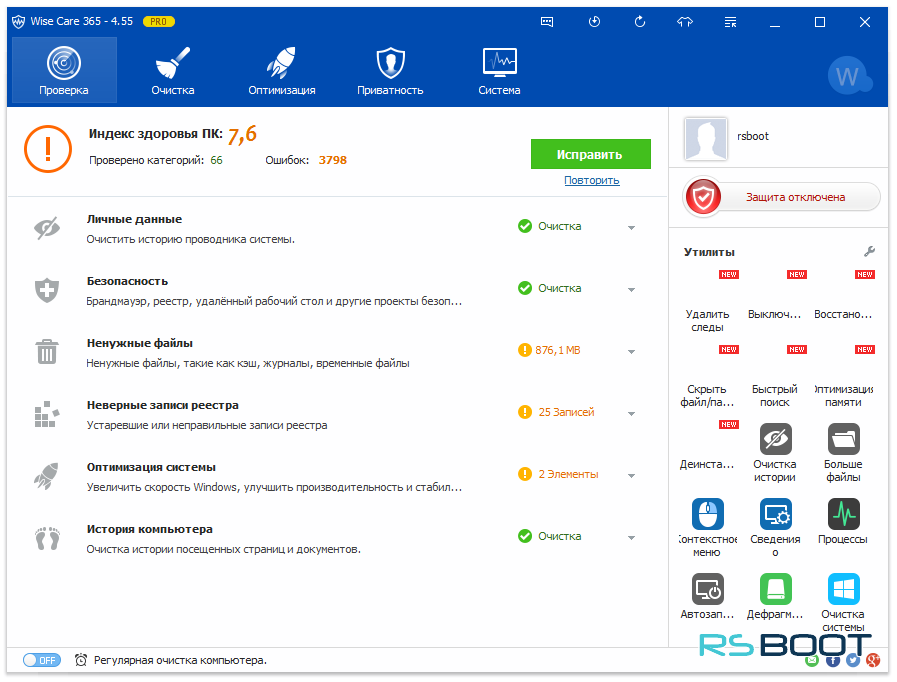Open the Дефрагм... utility
This screenshot has height=682, width=897.
pyautogui.click(x=775, y=596)
